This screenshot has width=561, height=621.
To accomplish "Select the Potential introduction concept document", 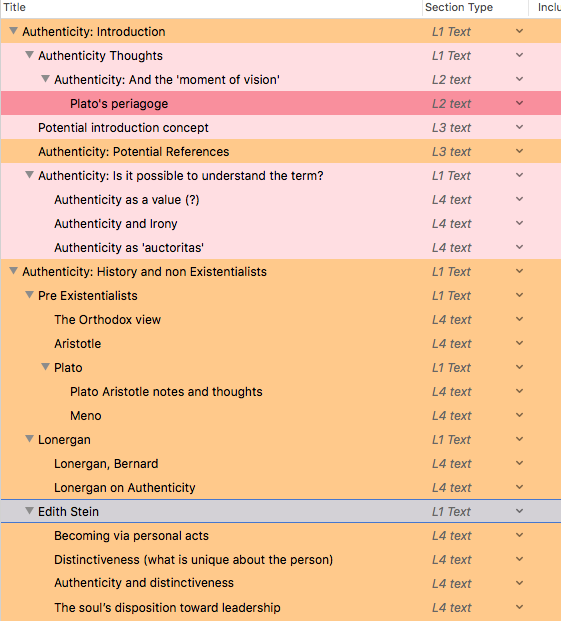I will [123, 128].
